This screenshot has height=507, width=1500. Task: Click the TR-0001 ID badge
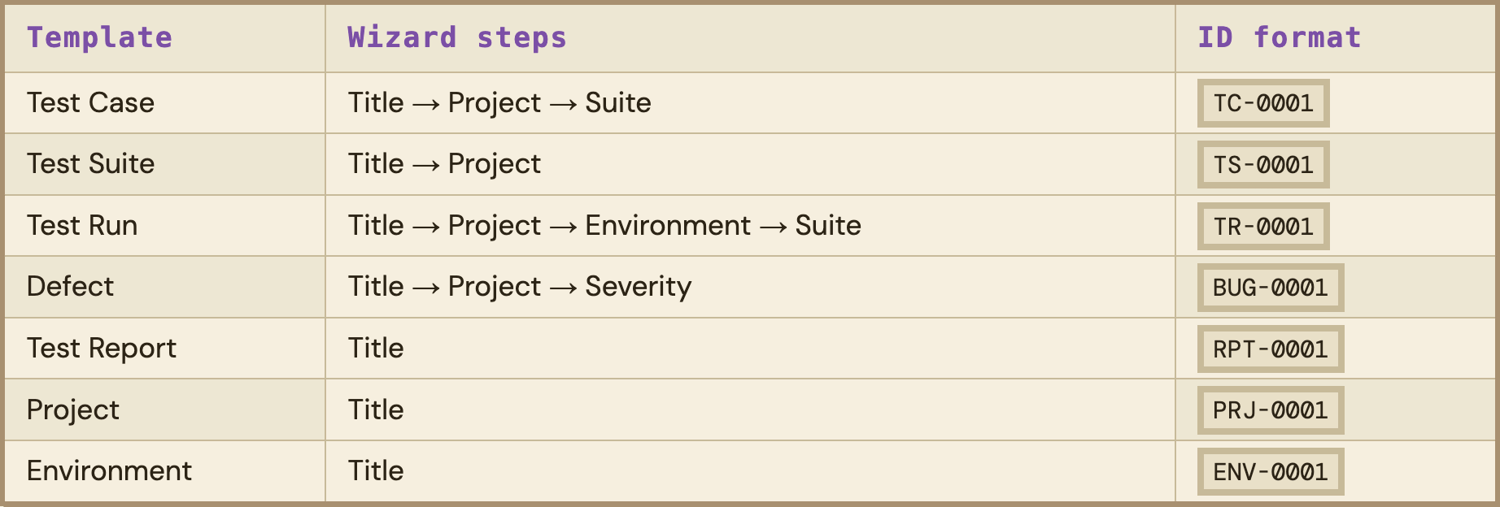pyautogui.click(x=1263, y=226)
